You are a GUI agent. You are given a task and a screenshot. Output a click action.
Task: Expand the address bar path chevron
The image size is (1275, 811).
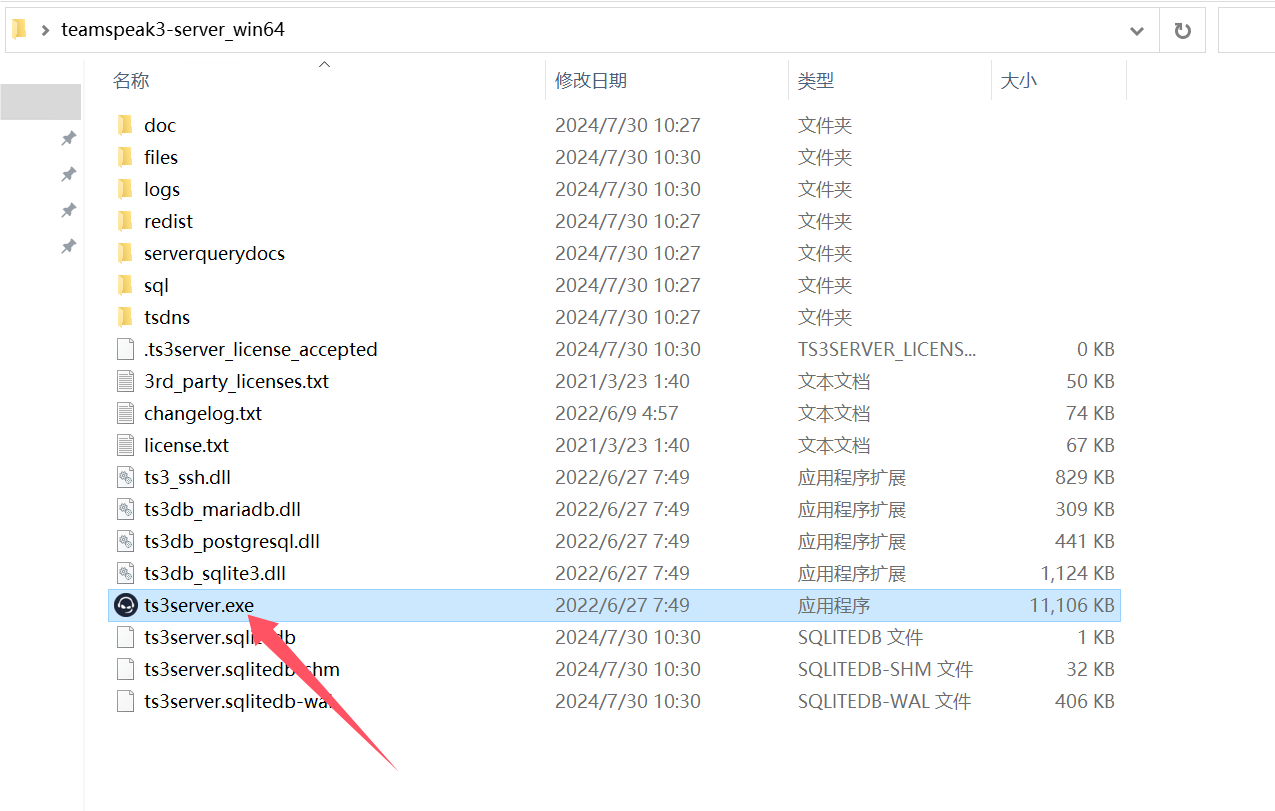[x=45, y=30]
